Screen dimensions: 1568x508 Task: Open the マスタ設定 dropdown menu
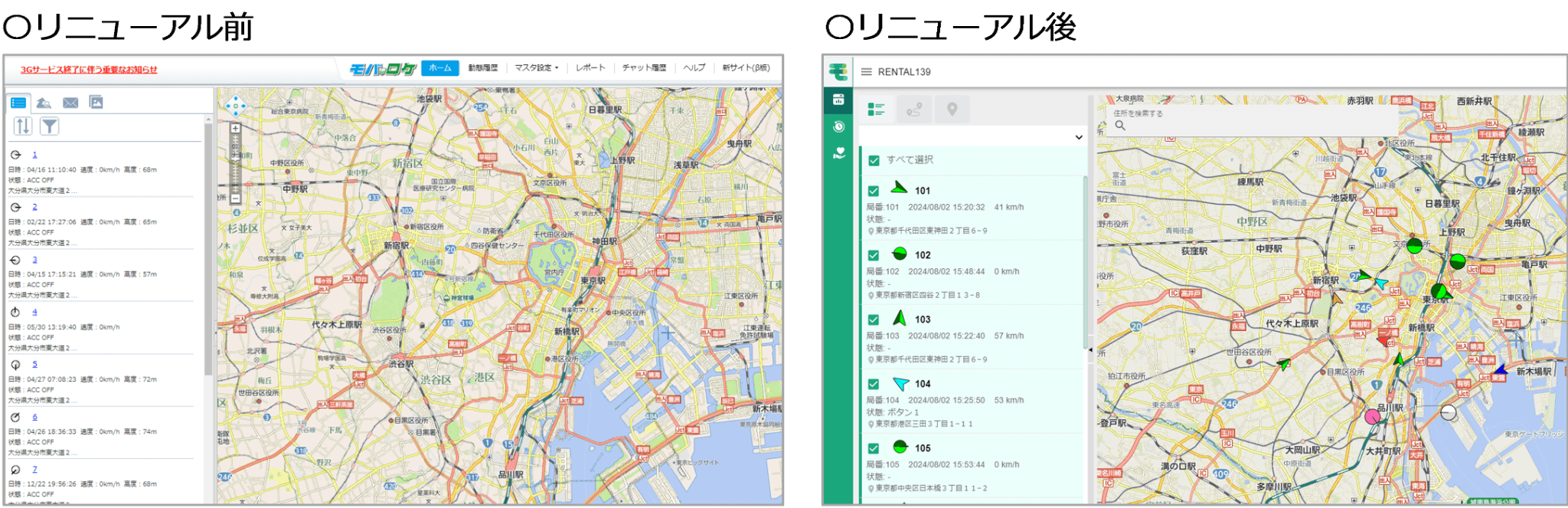coord(536,68)
